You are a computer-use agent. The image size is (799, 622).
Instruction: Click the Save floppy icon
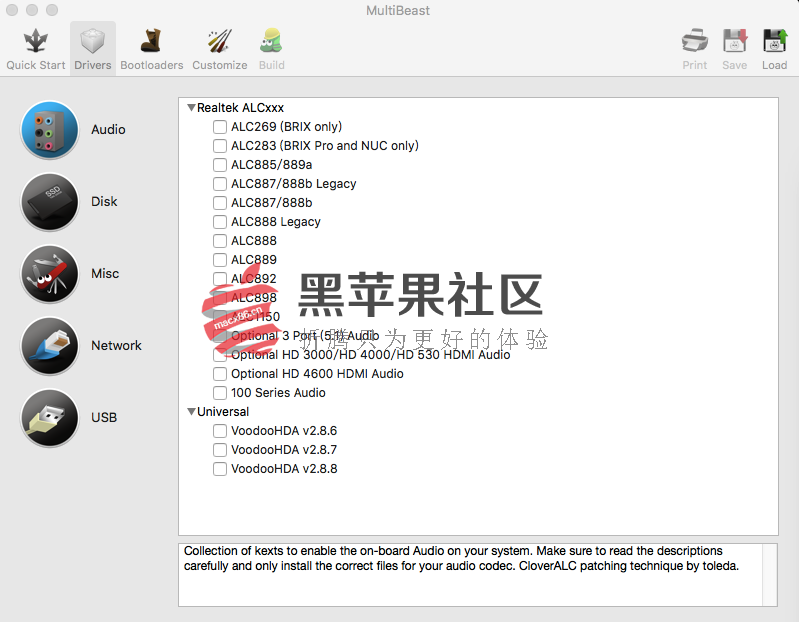734,41
